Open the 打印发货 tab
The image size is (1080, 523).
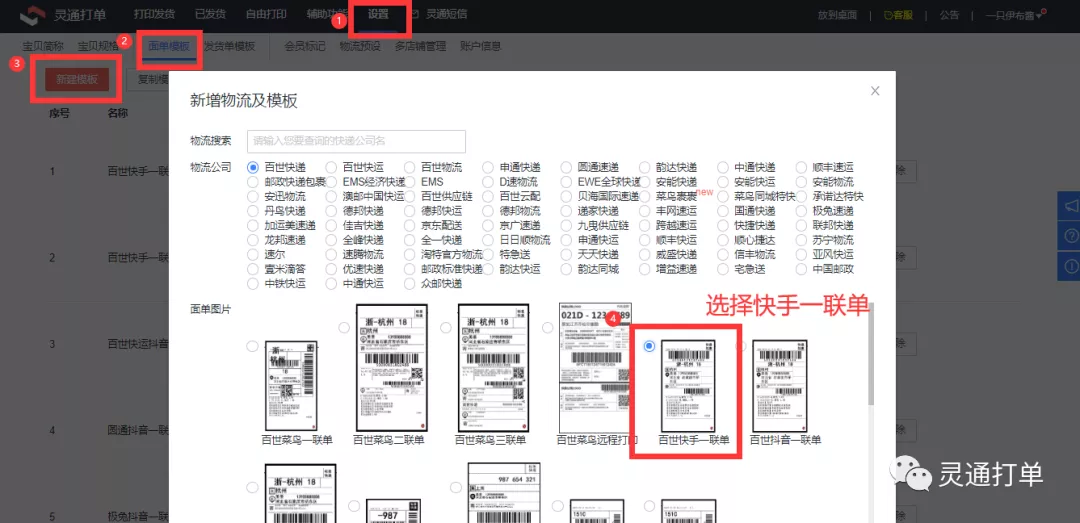[x=154, y=14]
